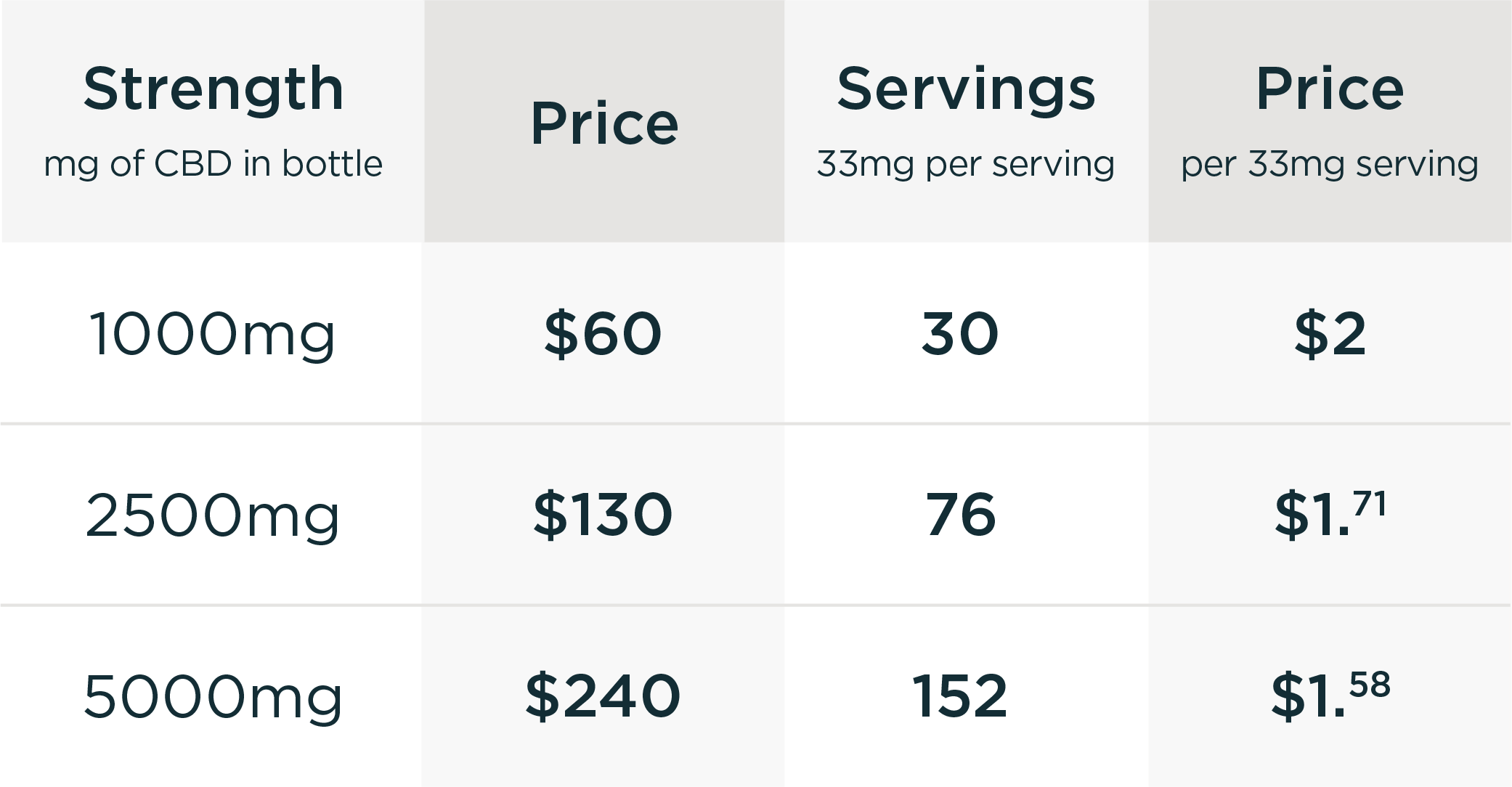This screenshot has width=1512, height=787.
Task: Choose the 2500mg strength cell
Action: [212, 515]
